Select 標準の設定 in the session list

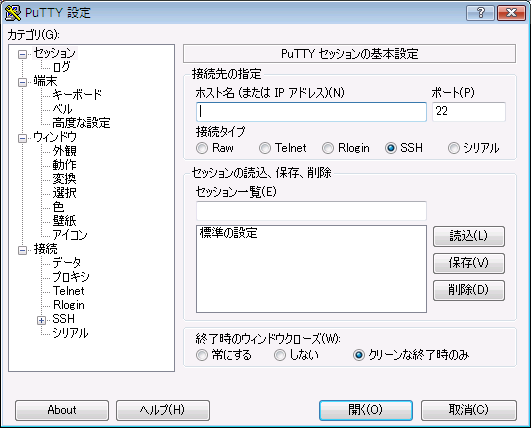click(229, 233)
